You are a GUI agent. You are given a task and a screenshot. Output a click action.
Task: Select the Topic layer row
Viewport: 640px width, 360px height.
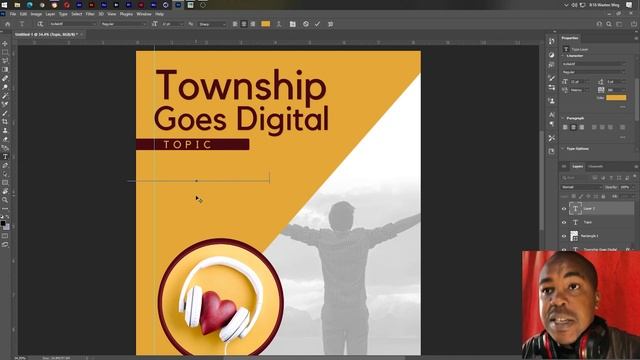click(597, 222)
